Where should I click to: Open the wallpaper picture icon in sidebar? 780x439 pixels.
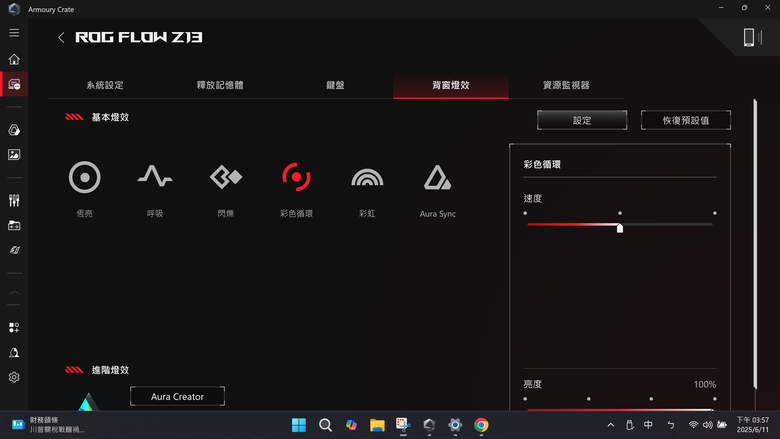(14, 155)
